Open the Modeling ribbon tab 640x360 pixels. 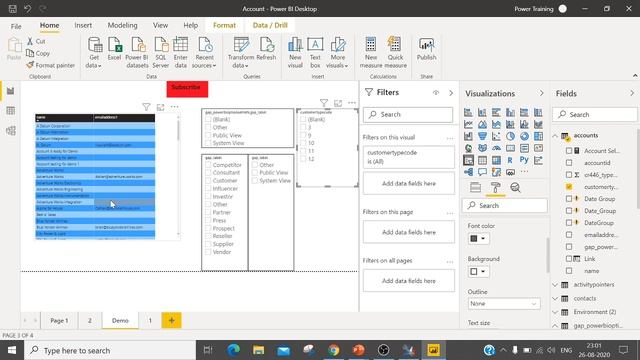122,25
